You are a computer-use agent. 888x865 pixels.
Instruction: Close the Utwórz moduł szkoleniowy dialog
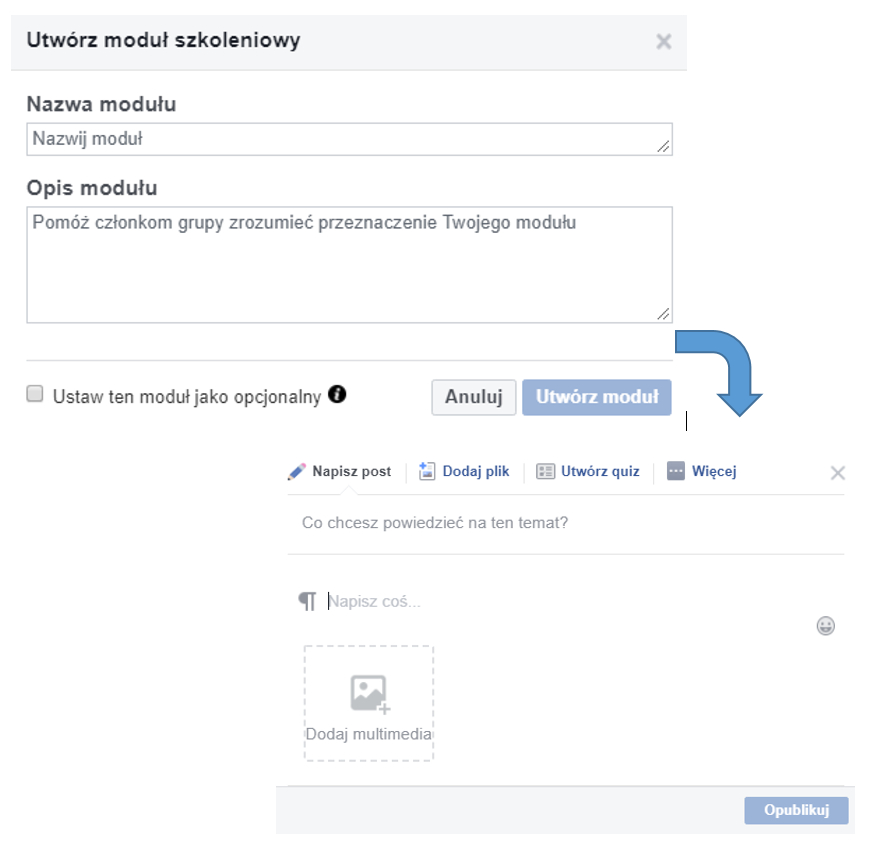[x=664, y=41]
